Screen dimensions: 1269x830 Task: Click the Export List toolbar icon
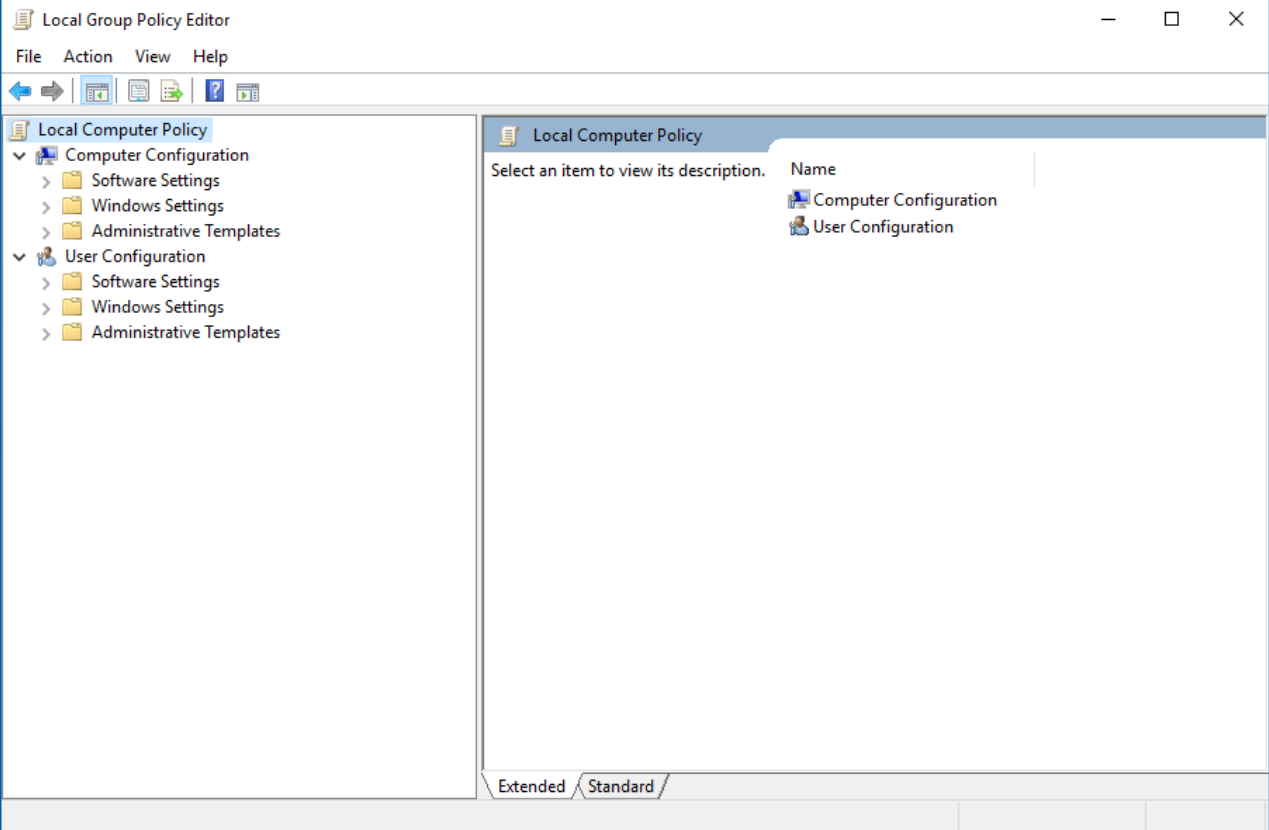(172, 92)
